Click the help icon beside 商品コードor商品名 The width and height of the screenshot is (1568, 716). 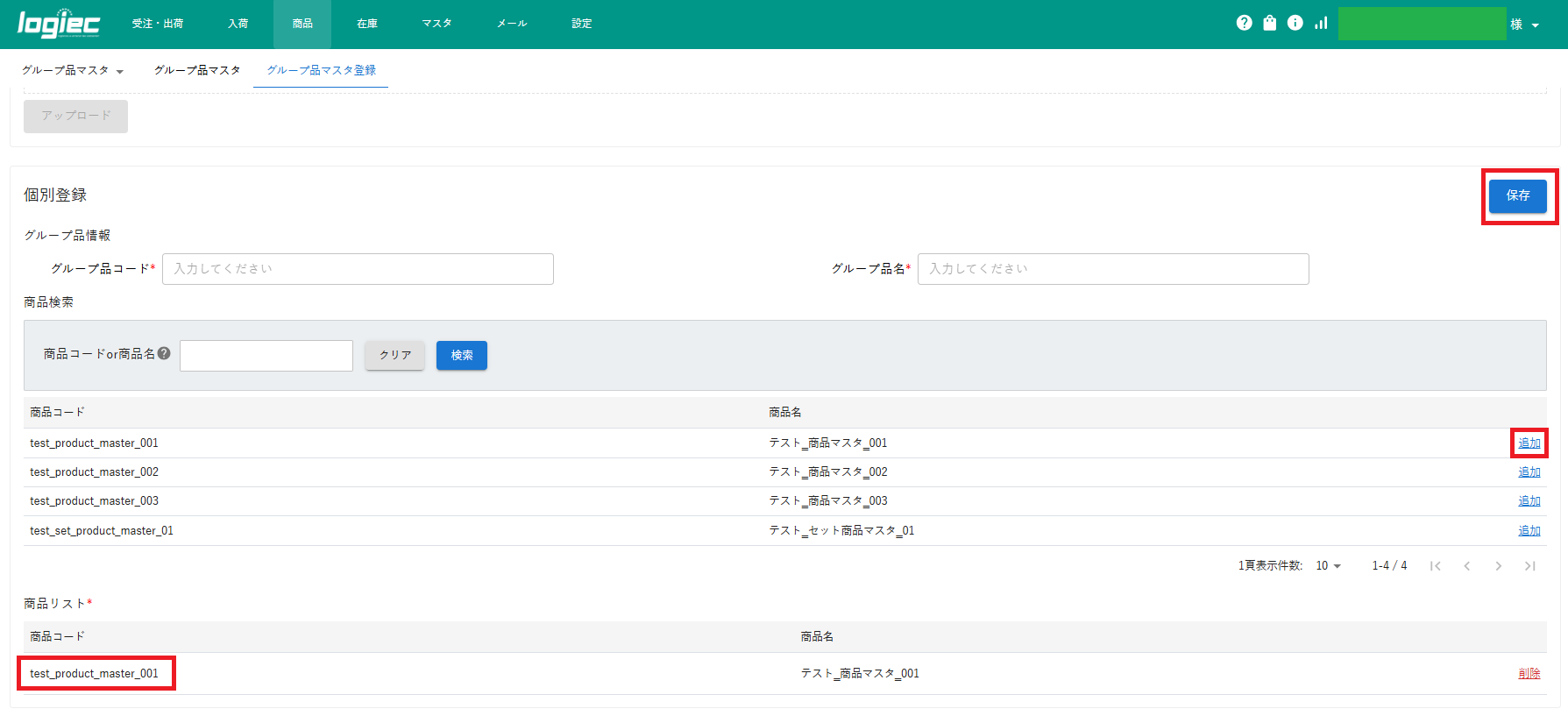[x=164, y=354]
